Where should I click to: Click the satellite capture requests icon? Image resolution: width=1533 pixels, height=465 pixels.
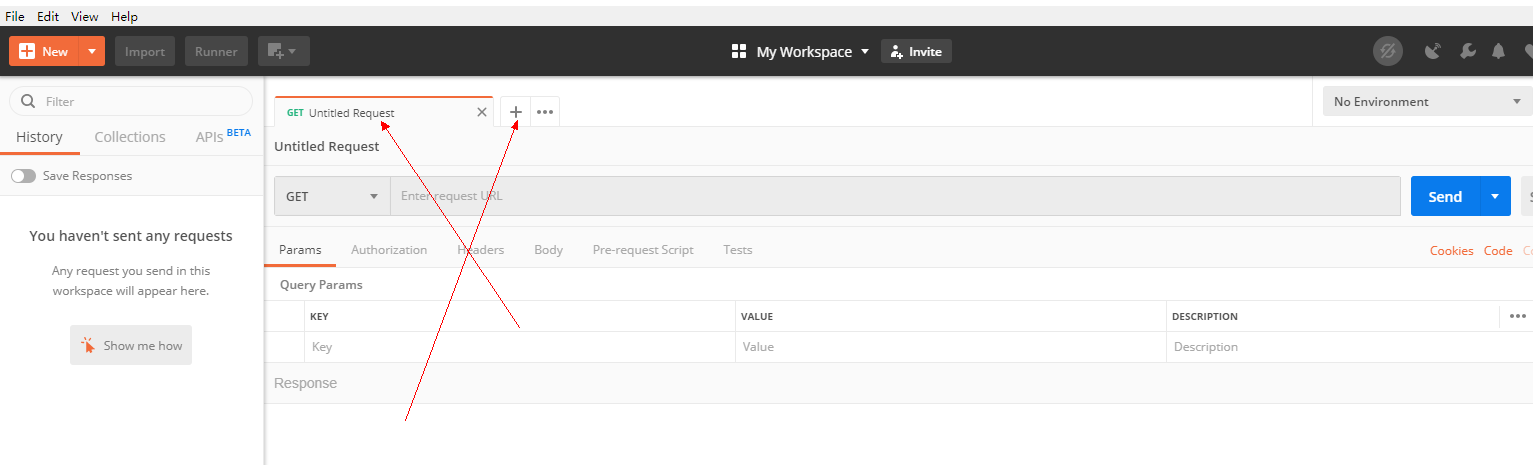[1433, 51]
